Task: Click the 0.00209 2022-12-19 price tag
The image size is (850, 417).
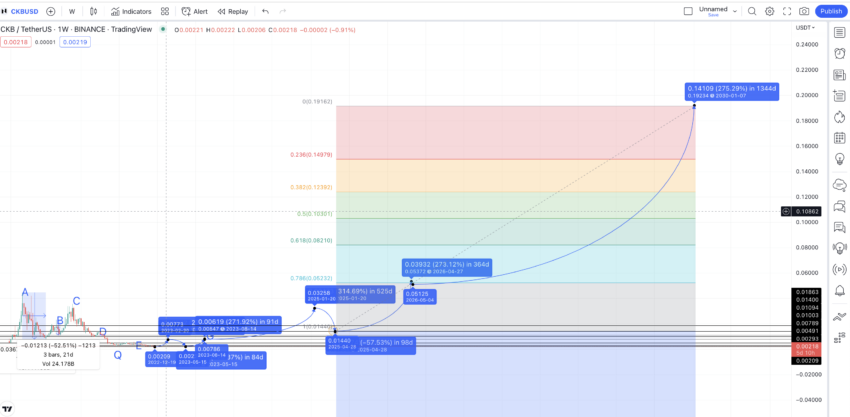Action: point(160,360)
